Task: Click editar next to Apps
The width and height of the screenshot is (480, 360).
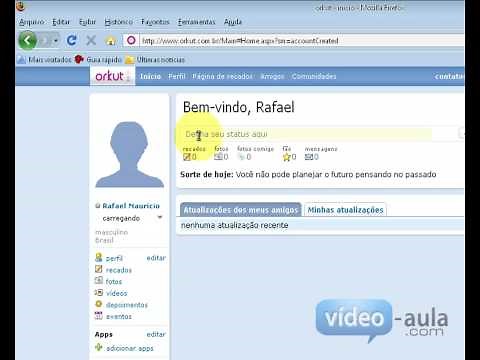Action: [156, 334]
